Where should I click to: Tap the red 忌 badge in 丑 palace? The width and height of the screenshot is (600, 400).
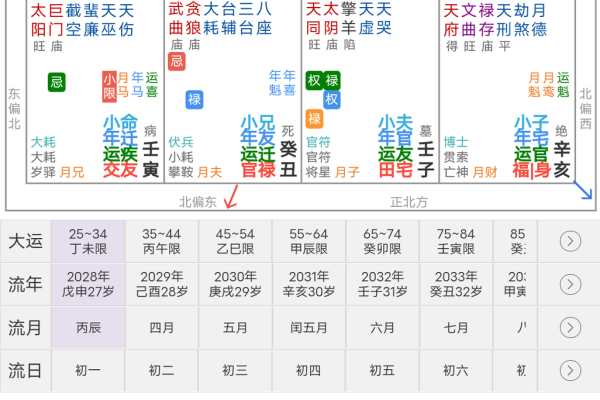pos(177,61)
